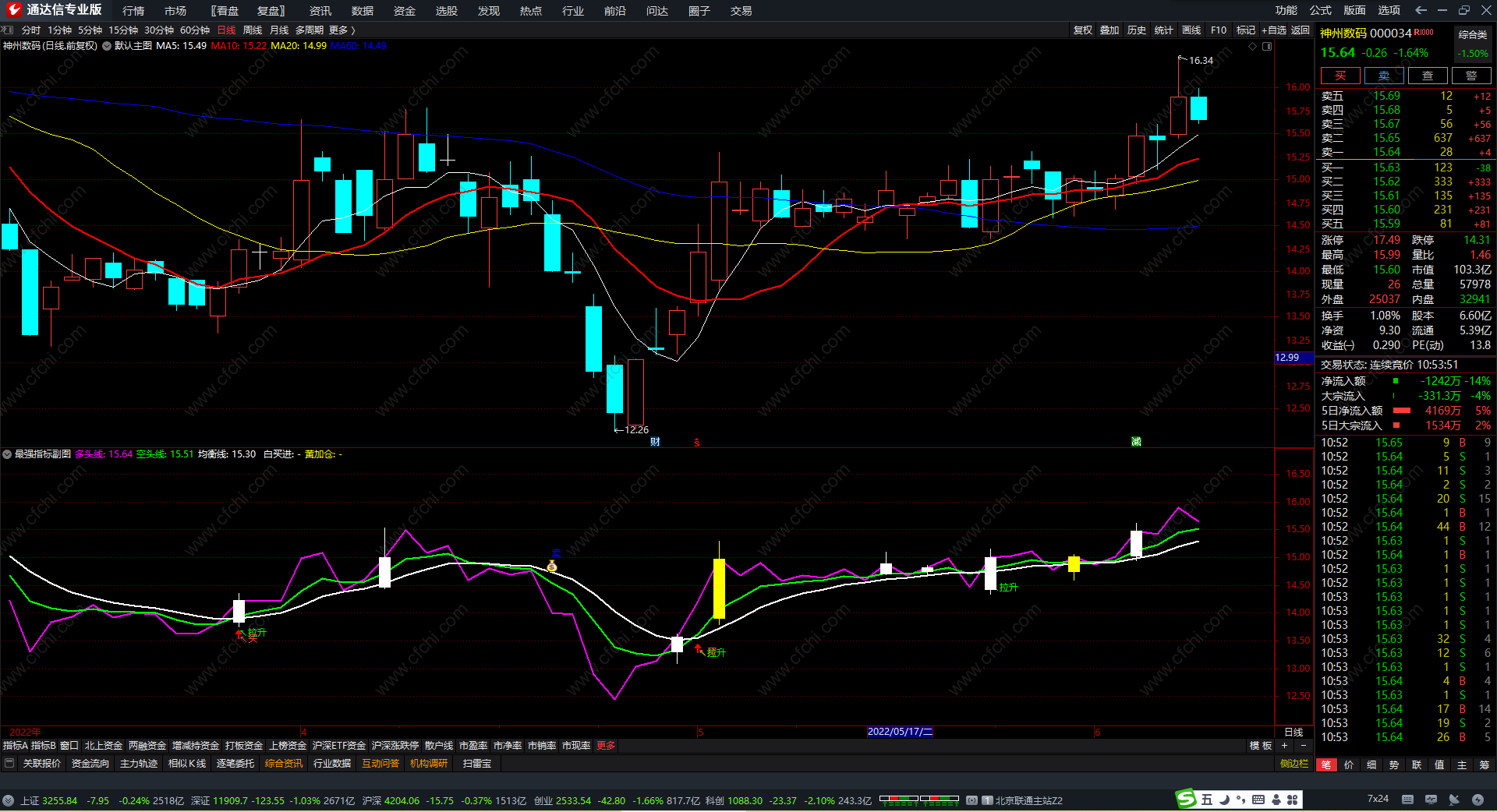Click the minus button beside 模板
The height and width of the screenshot is (812, 1497).
(1303, 746)
